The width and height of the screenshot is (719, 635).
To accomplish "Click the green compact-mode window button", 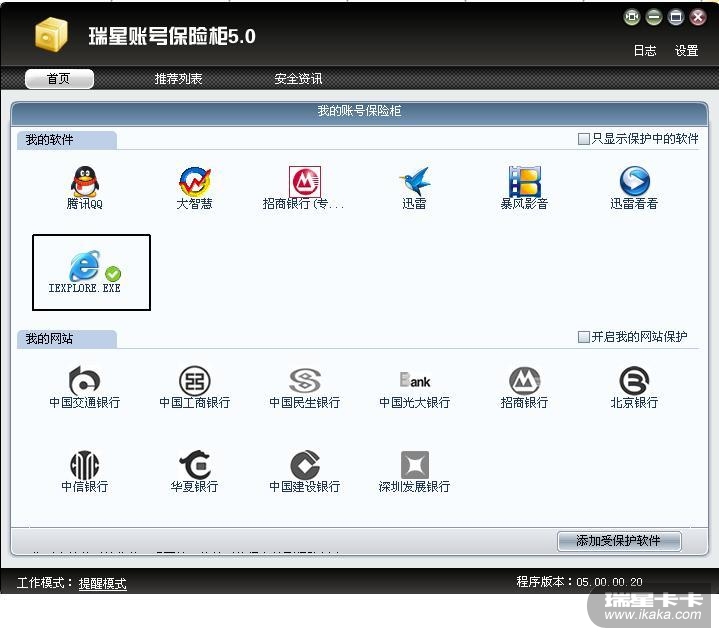I will pos(632,17).
